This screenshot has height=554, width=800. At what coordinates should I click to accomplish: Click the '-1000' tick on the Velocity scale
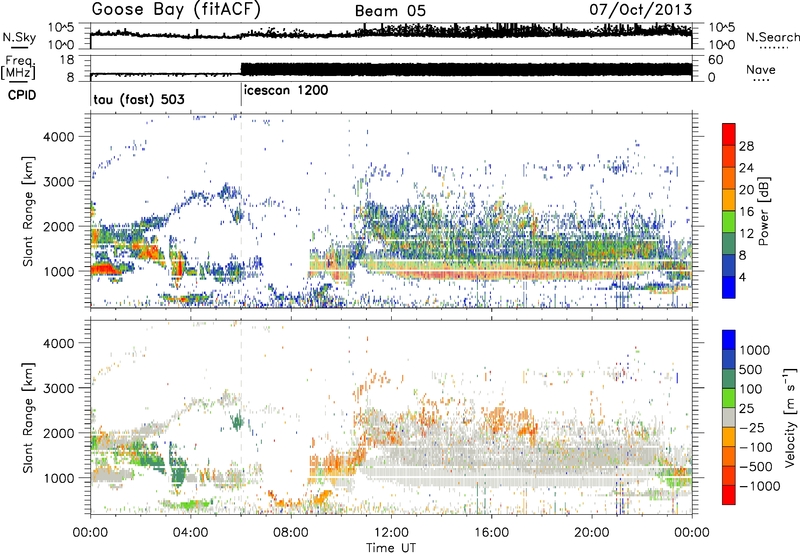[x=760, y=486]
